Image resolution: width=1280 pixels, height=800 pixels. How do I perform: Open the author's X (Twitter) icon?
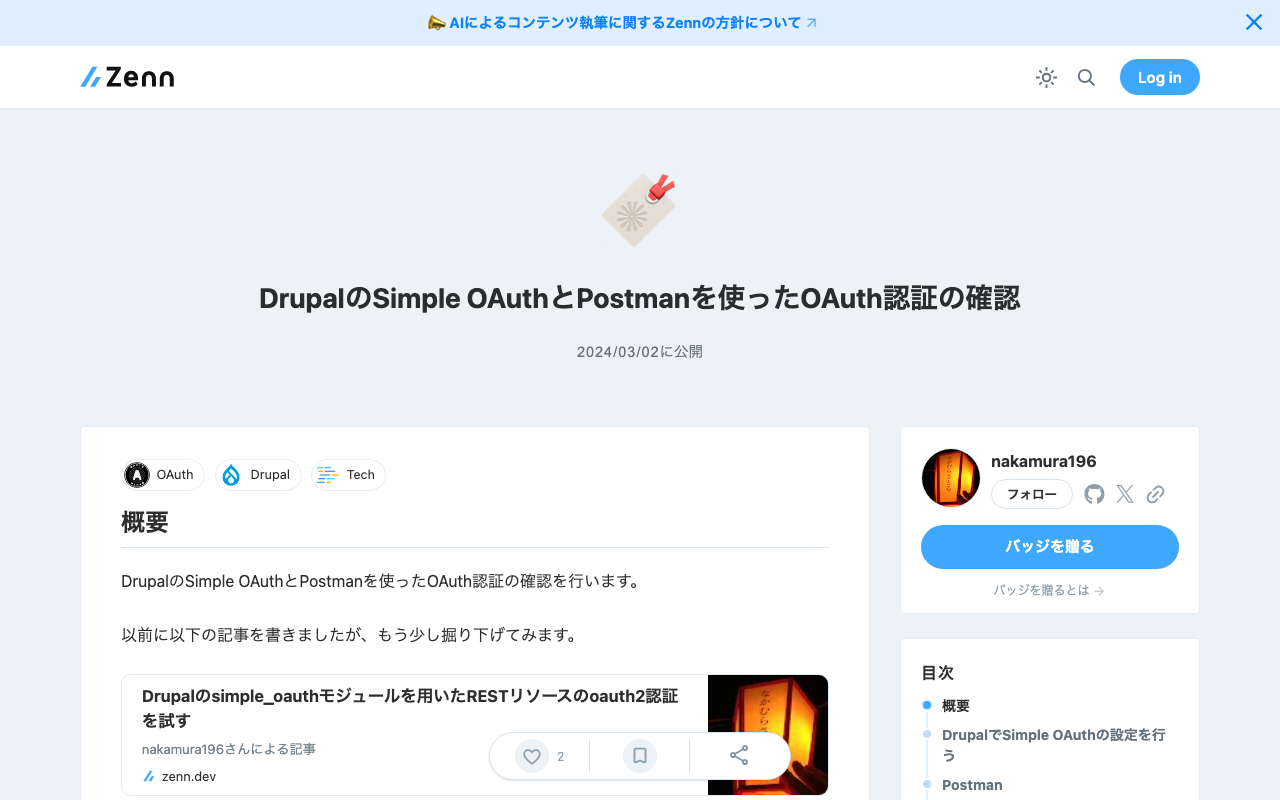[x=1124, y=494]
